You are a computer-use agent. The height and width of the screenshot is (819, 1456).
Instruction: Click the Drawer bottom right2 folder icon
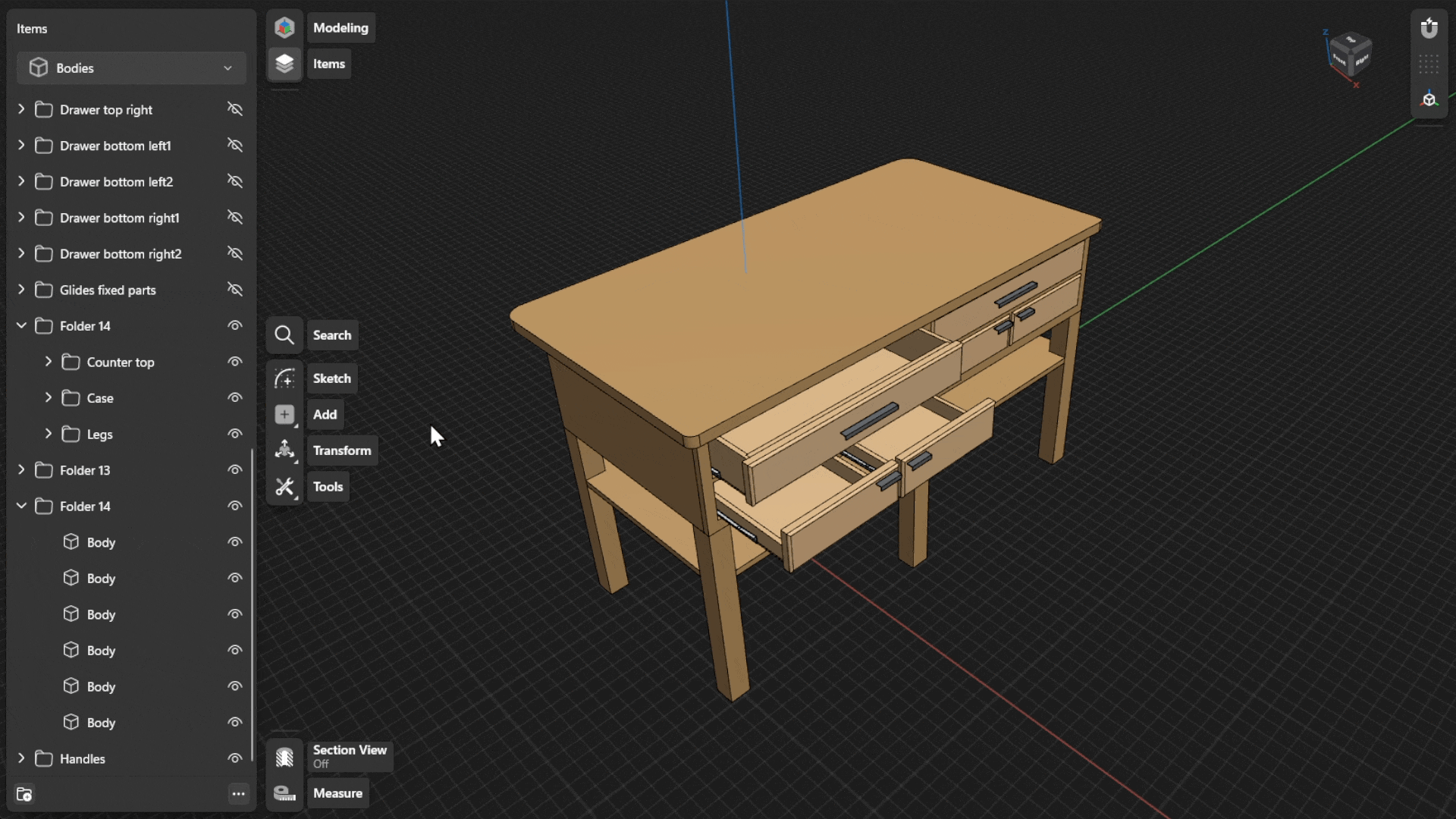pos(44,254)
